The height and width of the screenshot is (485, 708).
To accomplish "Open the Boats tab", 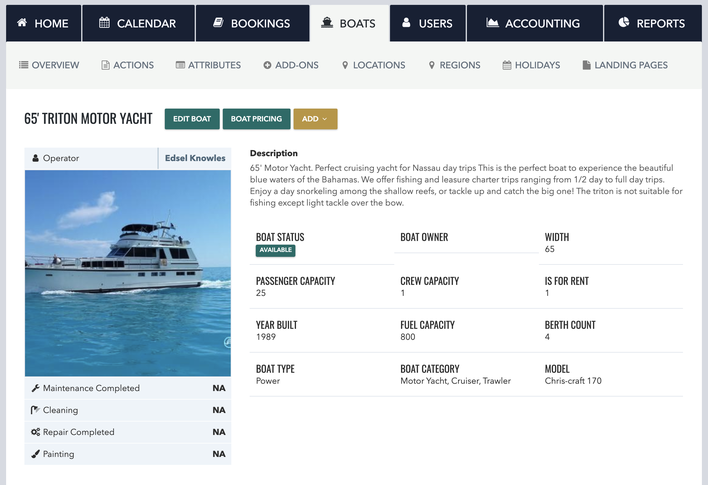I will (x=349, y=23).
